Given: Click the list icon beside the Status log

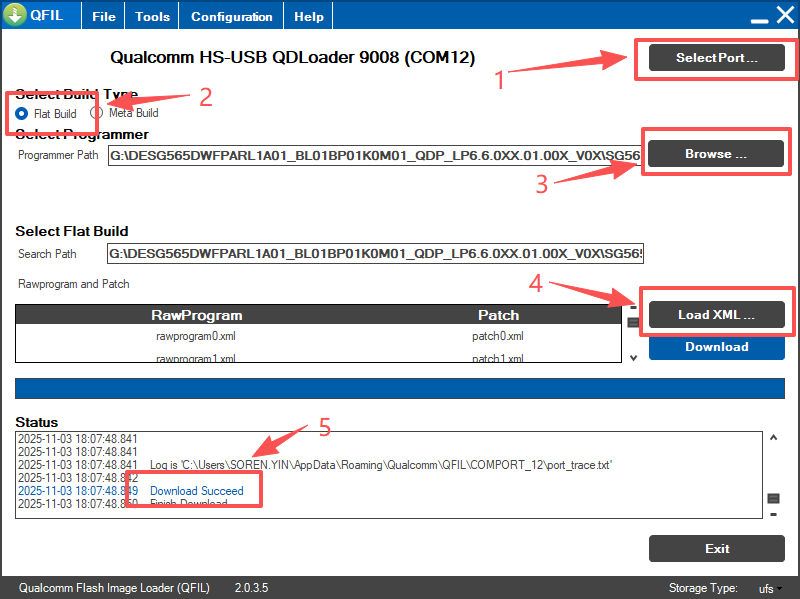Looking at the screenshot, I should pyautogui.click(x=773, y=498).
